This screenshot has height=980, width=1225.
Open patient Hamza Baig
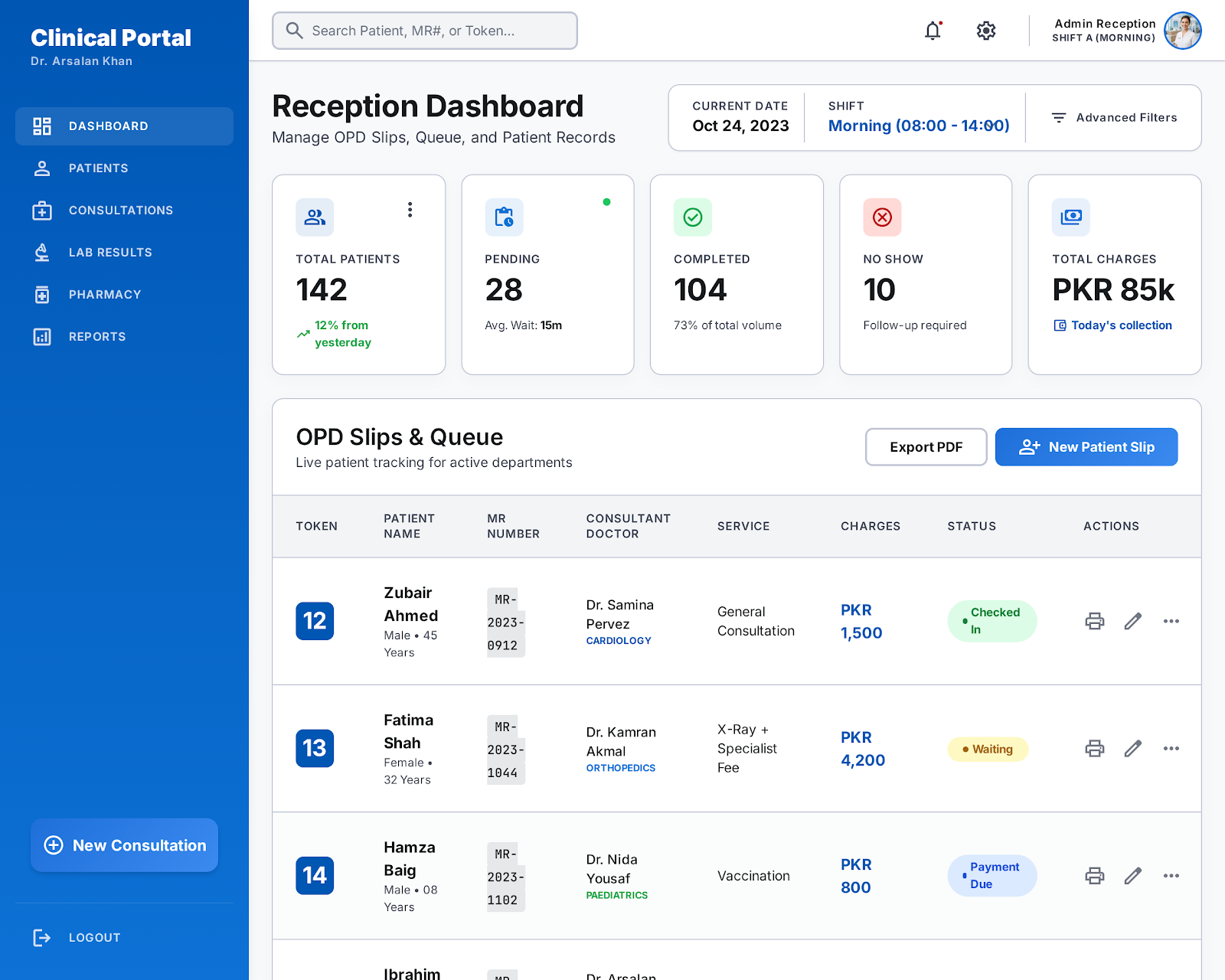click(x=410, y=858)
